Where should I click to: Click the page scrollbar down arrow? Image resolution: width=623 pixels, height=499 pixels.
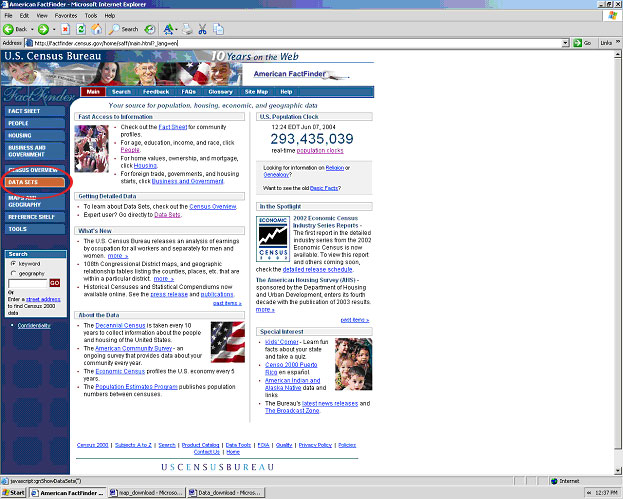tap(618, 471)
